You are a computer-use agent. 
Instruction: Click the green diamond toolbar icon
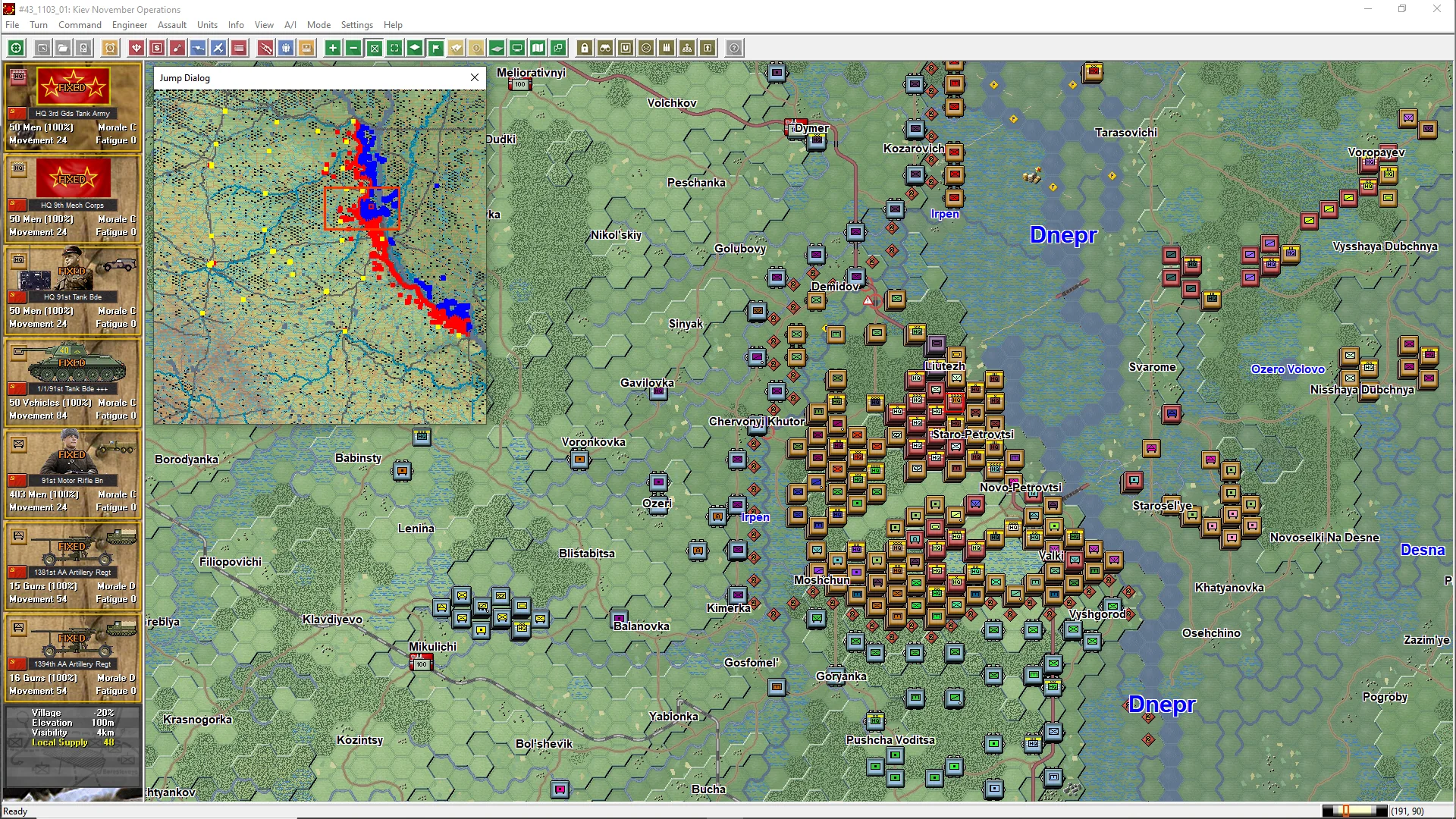click(415, 48)
